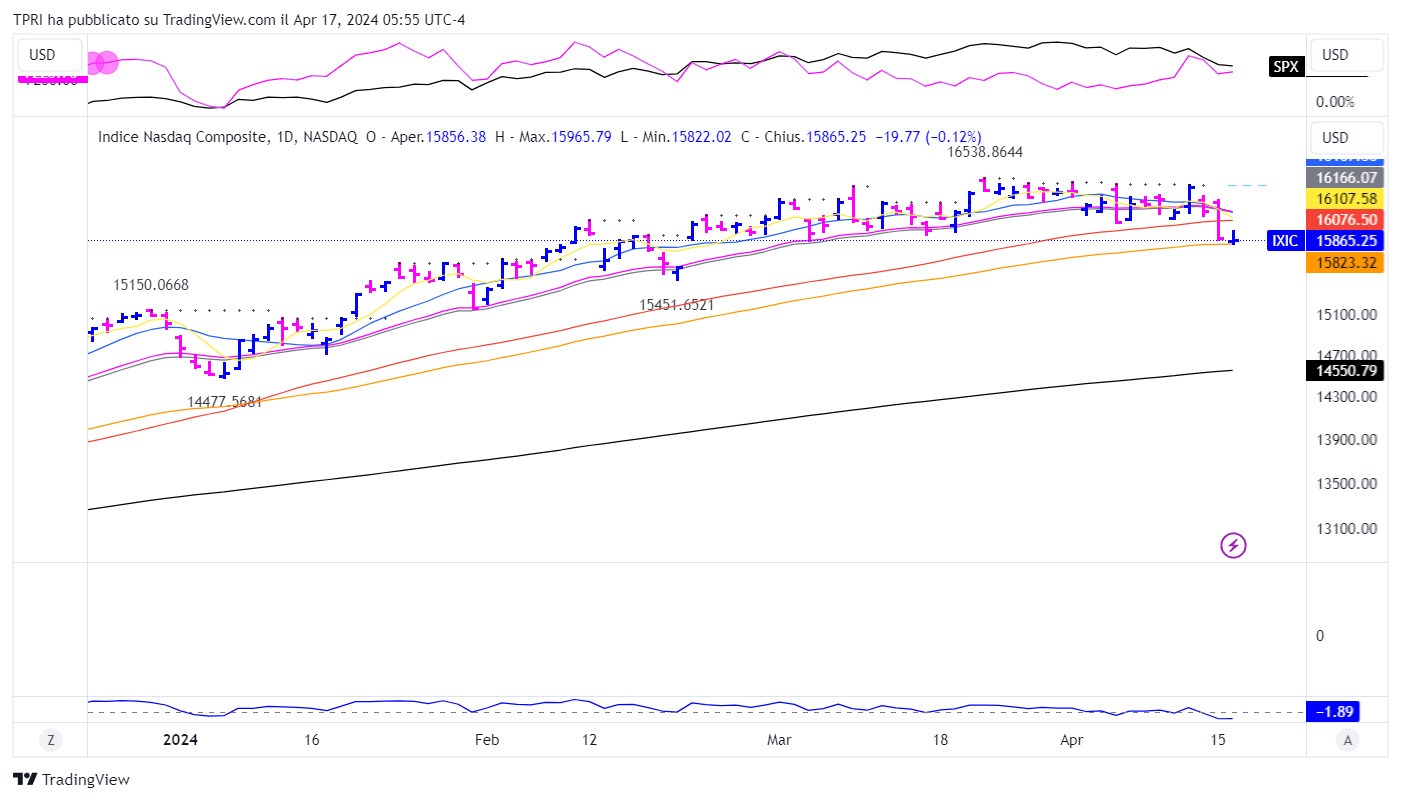
Task: Click the Indice Nasdaq Composite title
Action: point(182,137)
